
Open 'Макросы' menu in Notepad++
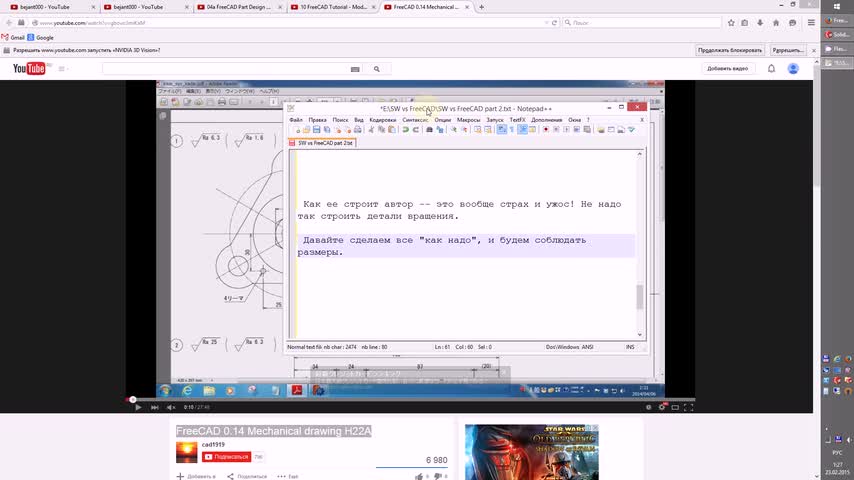[x=468, y=120]
